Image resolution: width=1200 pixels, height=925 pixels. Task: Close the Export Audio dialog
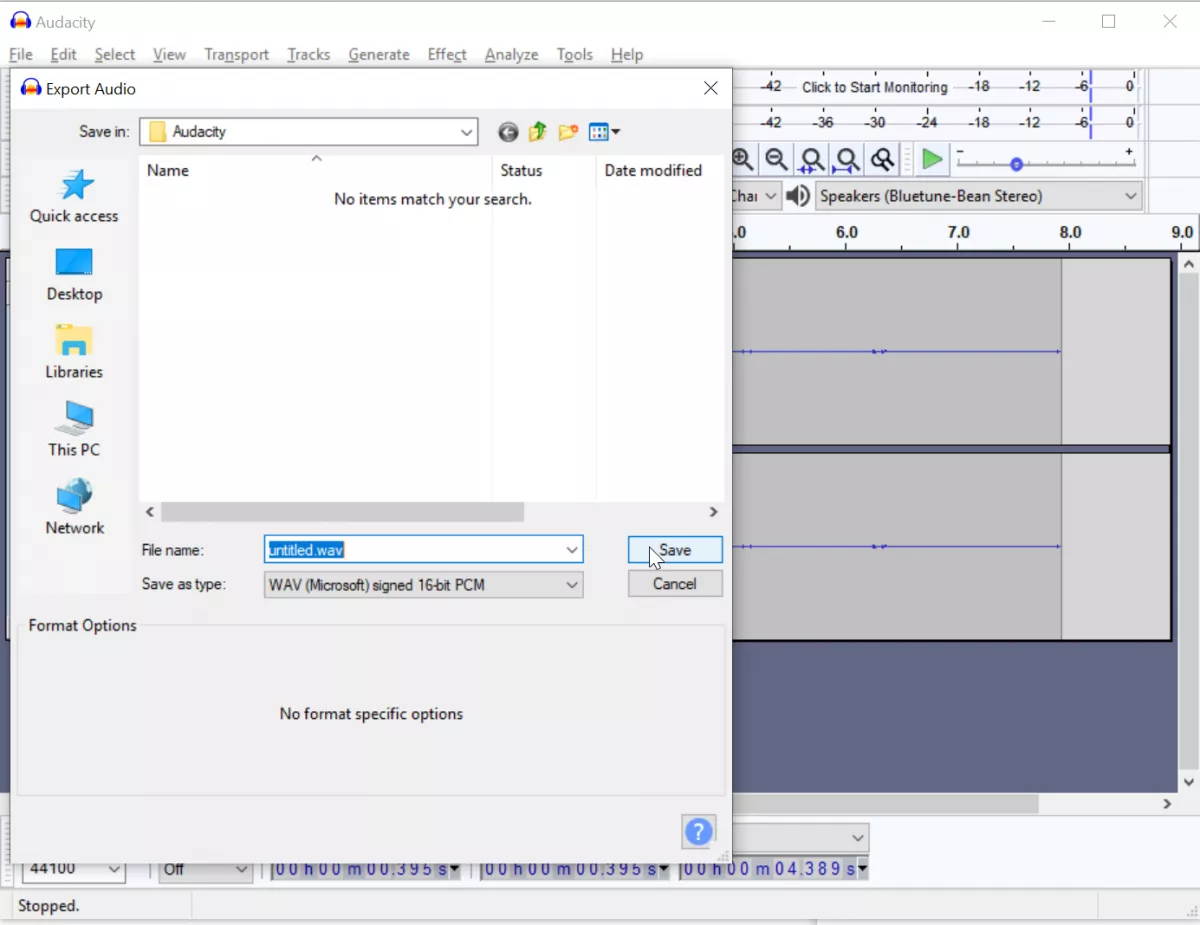[711, 88]
